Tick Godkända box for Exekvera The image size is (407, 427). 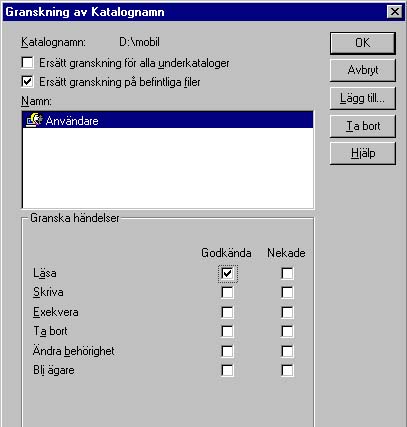pos(227,312)
